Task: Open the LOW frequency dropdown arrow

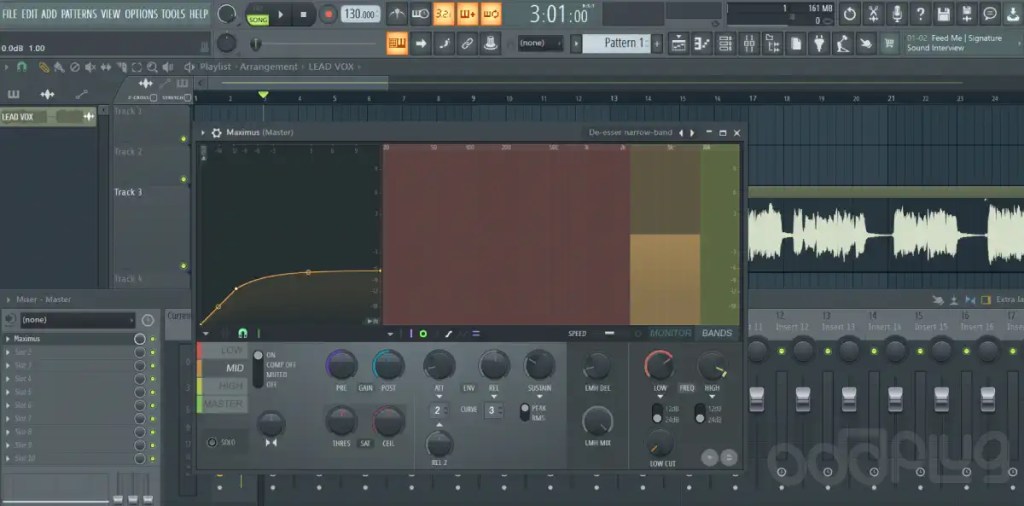Action: tap(660, 396)
